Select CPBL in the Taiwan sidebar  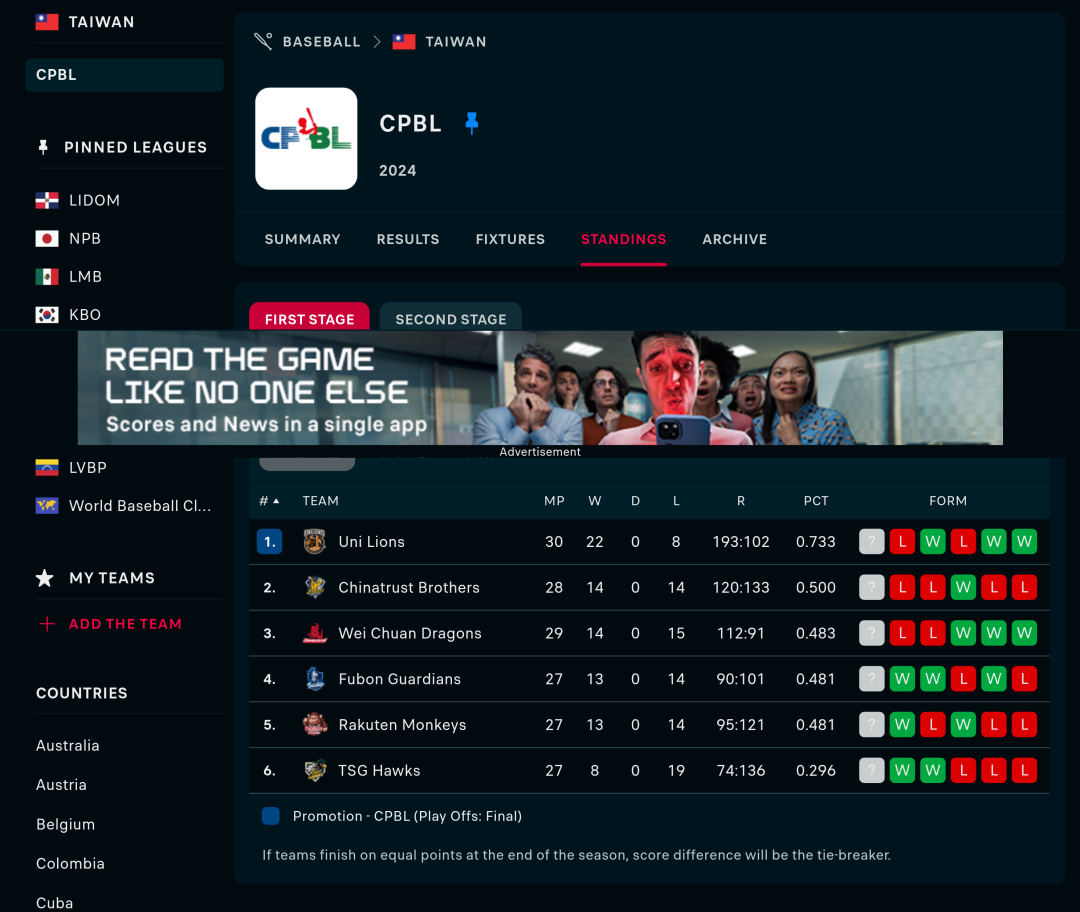pyautogui.click(x=125, y=74)
